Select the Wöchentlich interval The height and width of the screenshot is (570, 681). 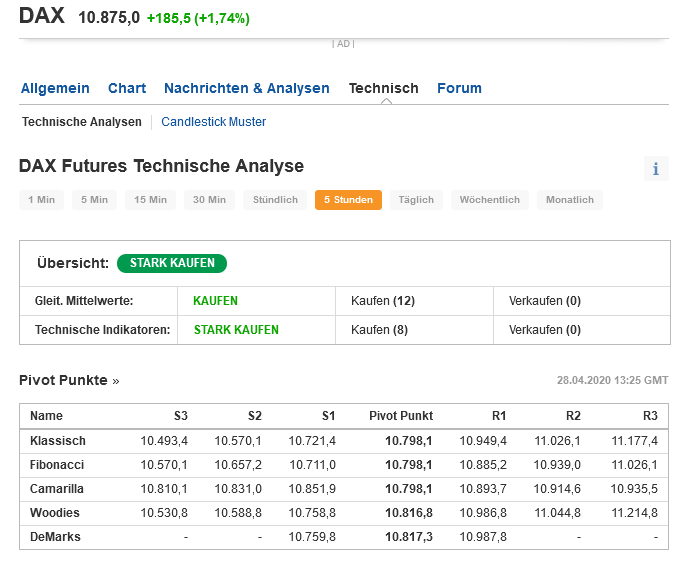pos(489,200)
